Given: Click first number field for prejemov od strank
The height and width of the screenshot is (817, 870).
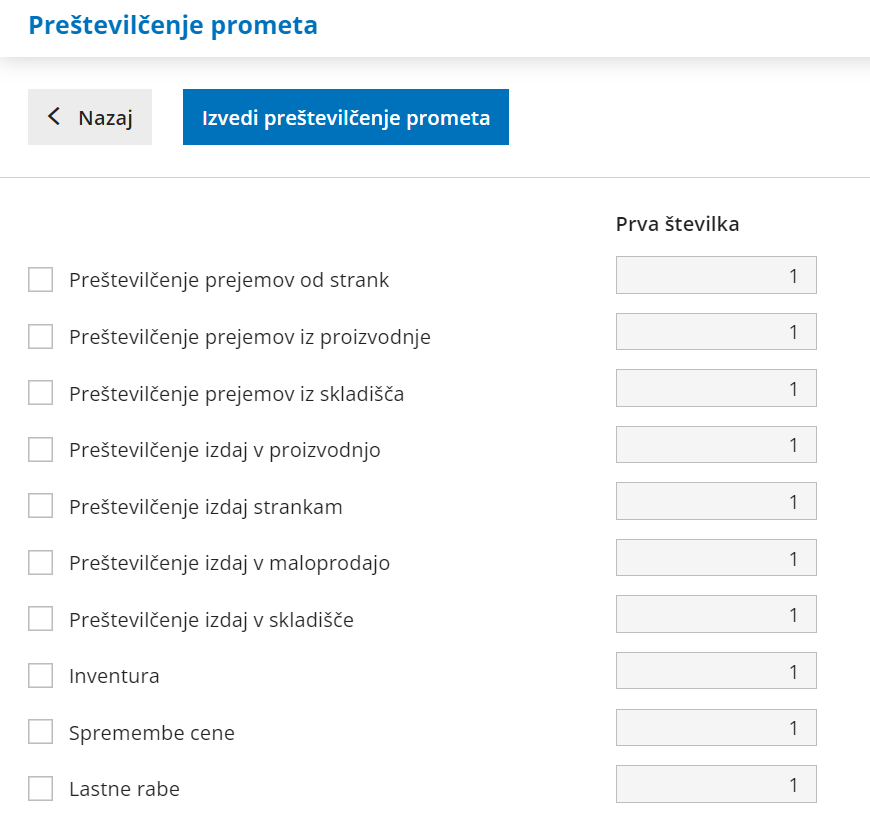Looking at the screenshot, I should tap(716, 275).
